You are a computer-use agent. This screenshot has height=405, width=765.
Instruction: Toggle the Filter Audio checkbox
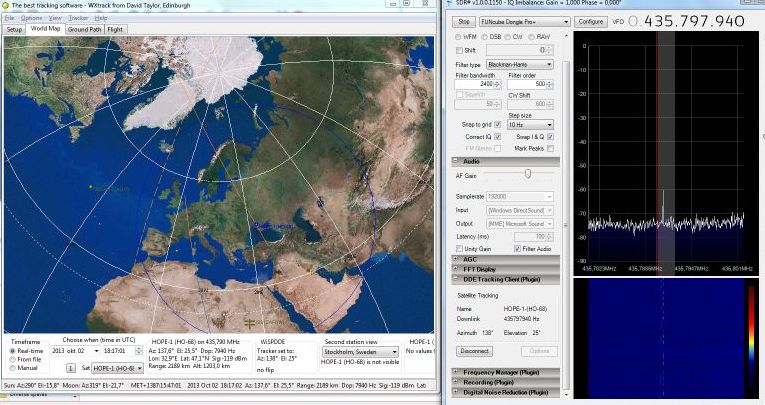click(518, 249)
